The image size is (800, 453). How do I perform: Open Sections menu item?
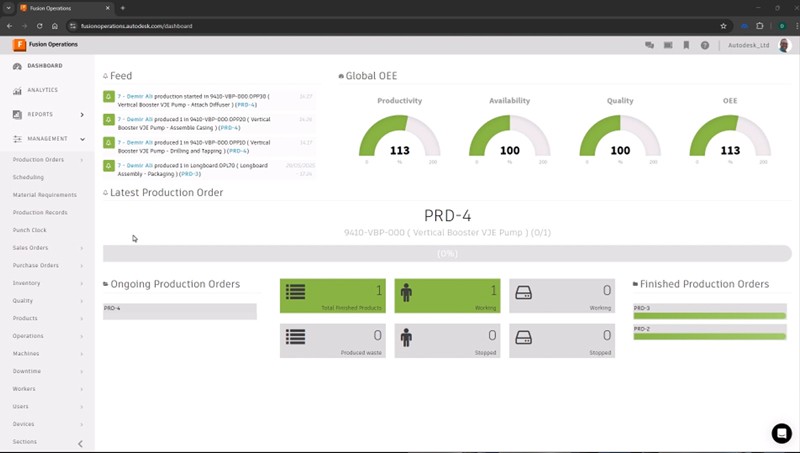(24, 442)
